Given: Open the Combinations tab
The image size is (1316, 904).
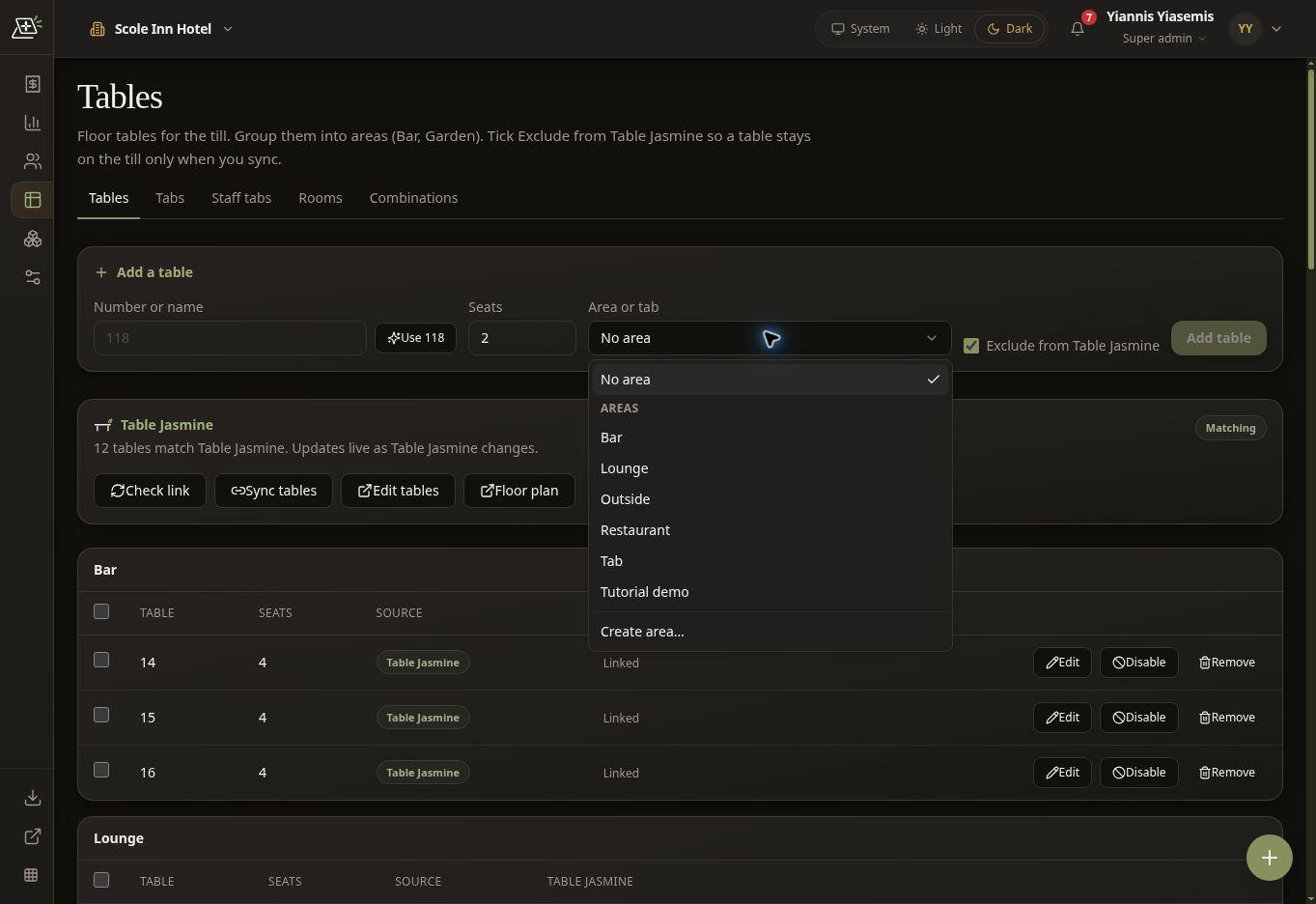Looking at the screenshot, I should (413, 198).
